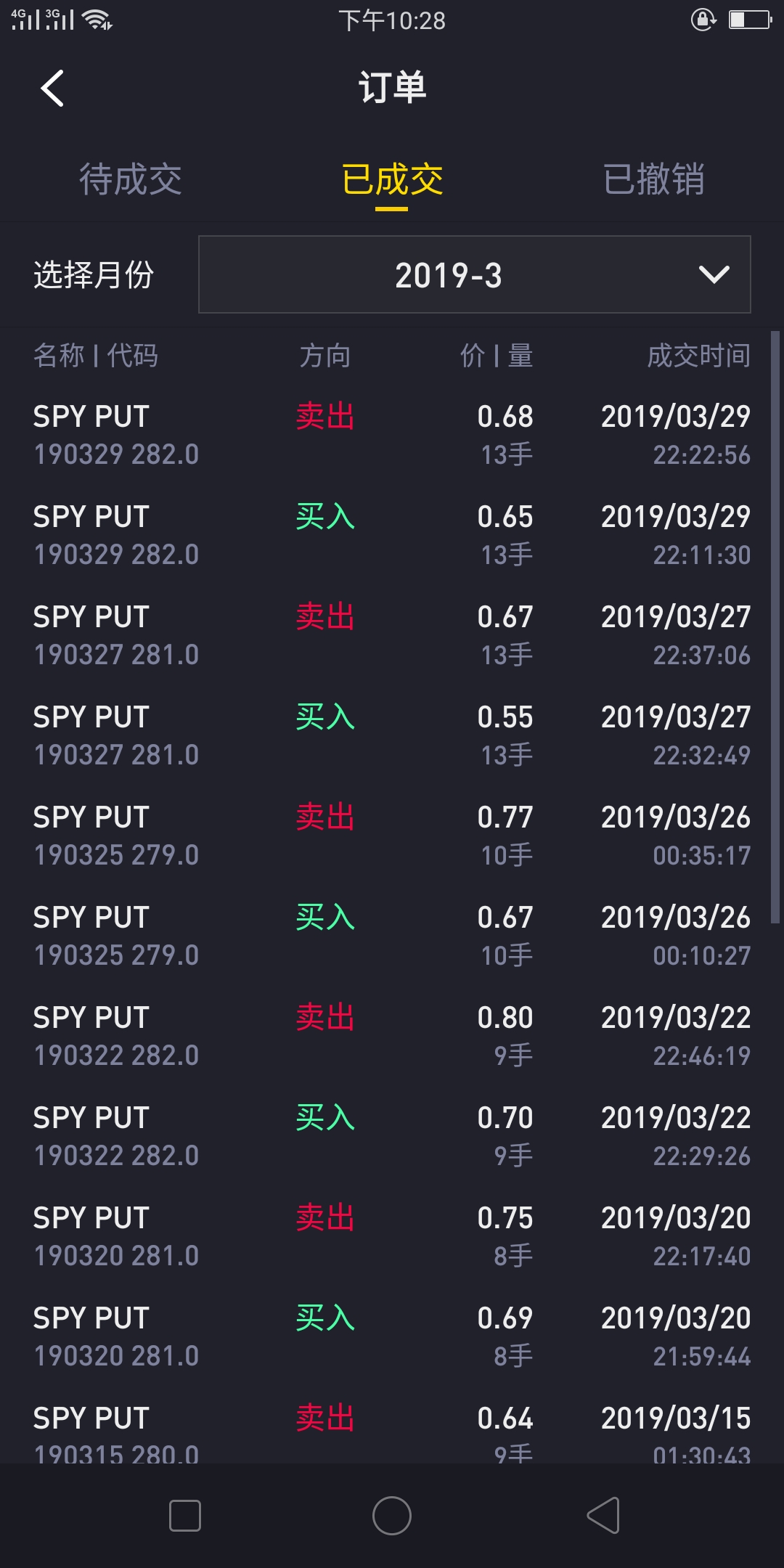The height and width of the screenshot is (1568, 784).
Task: Open SPY PUT 190320 sell order at 0.75
Action: 392,1236
